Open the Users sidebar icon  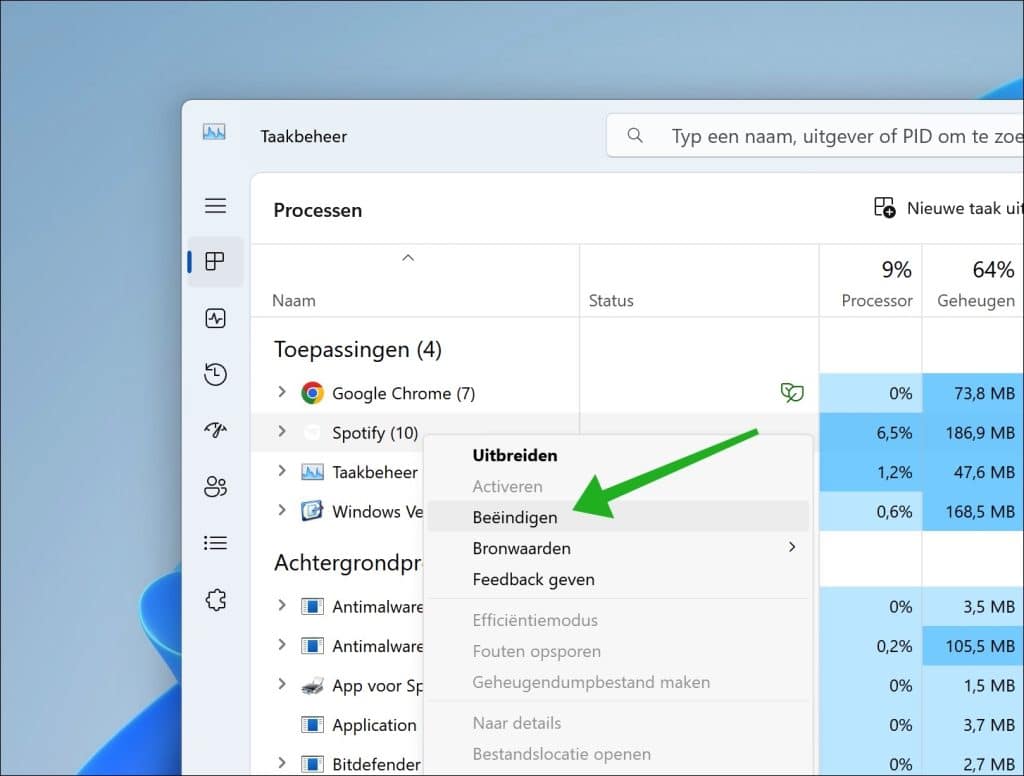tap(216, 487)
